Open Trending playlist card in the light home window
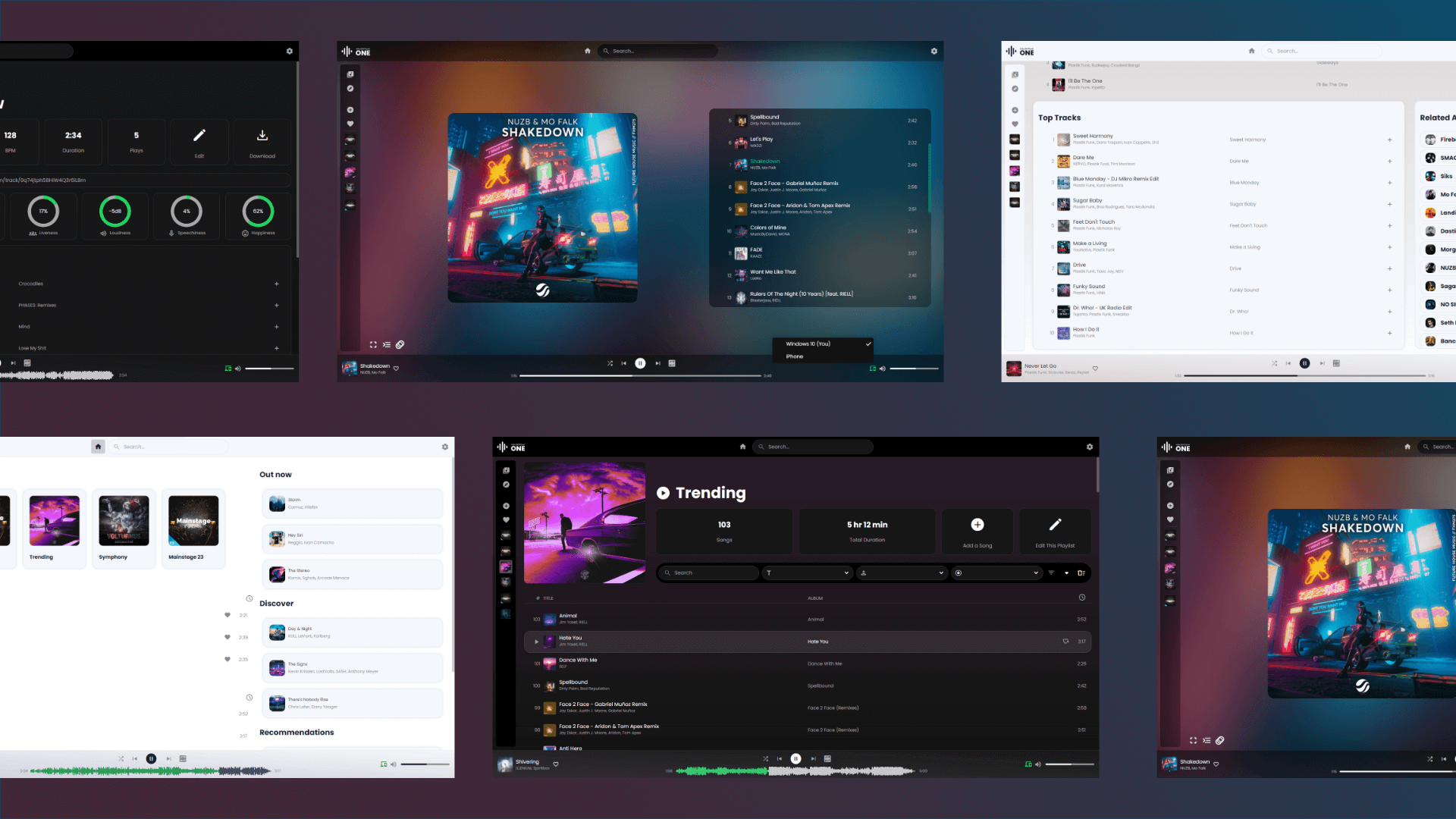Image resolution: width=1456 pixels, height=819 pixels. [54, 529]
